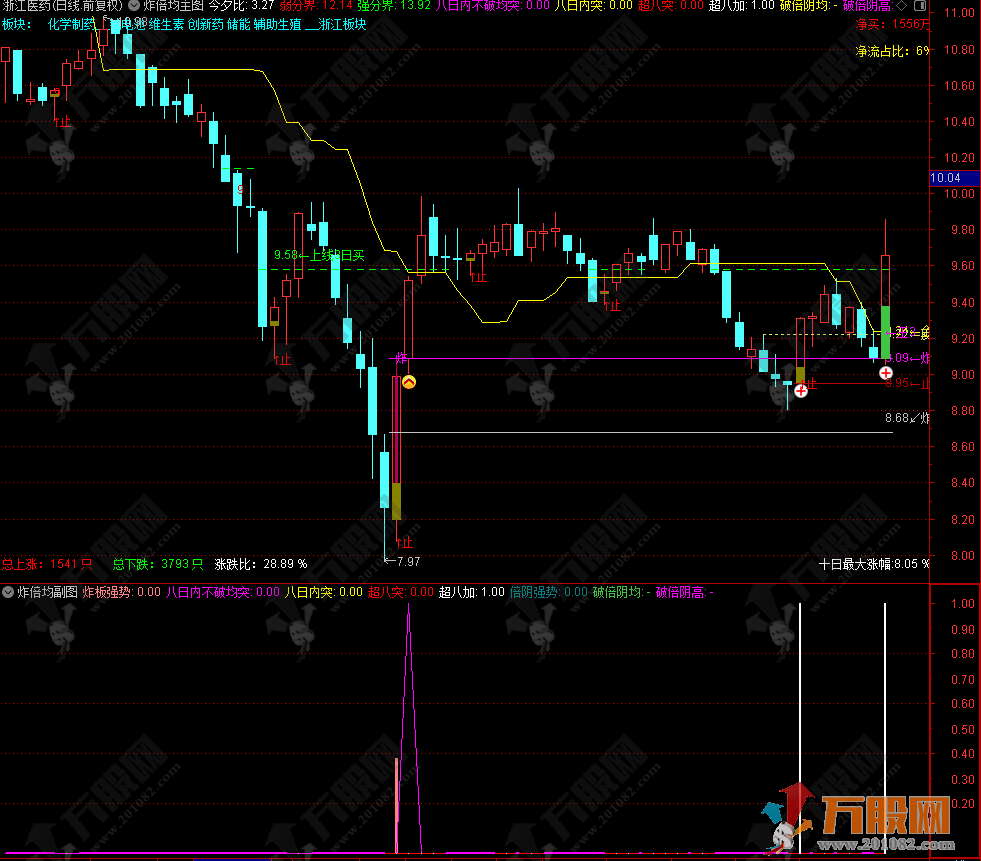Click the 9.58 上线3日买 label

319,255
